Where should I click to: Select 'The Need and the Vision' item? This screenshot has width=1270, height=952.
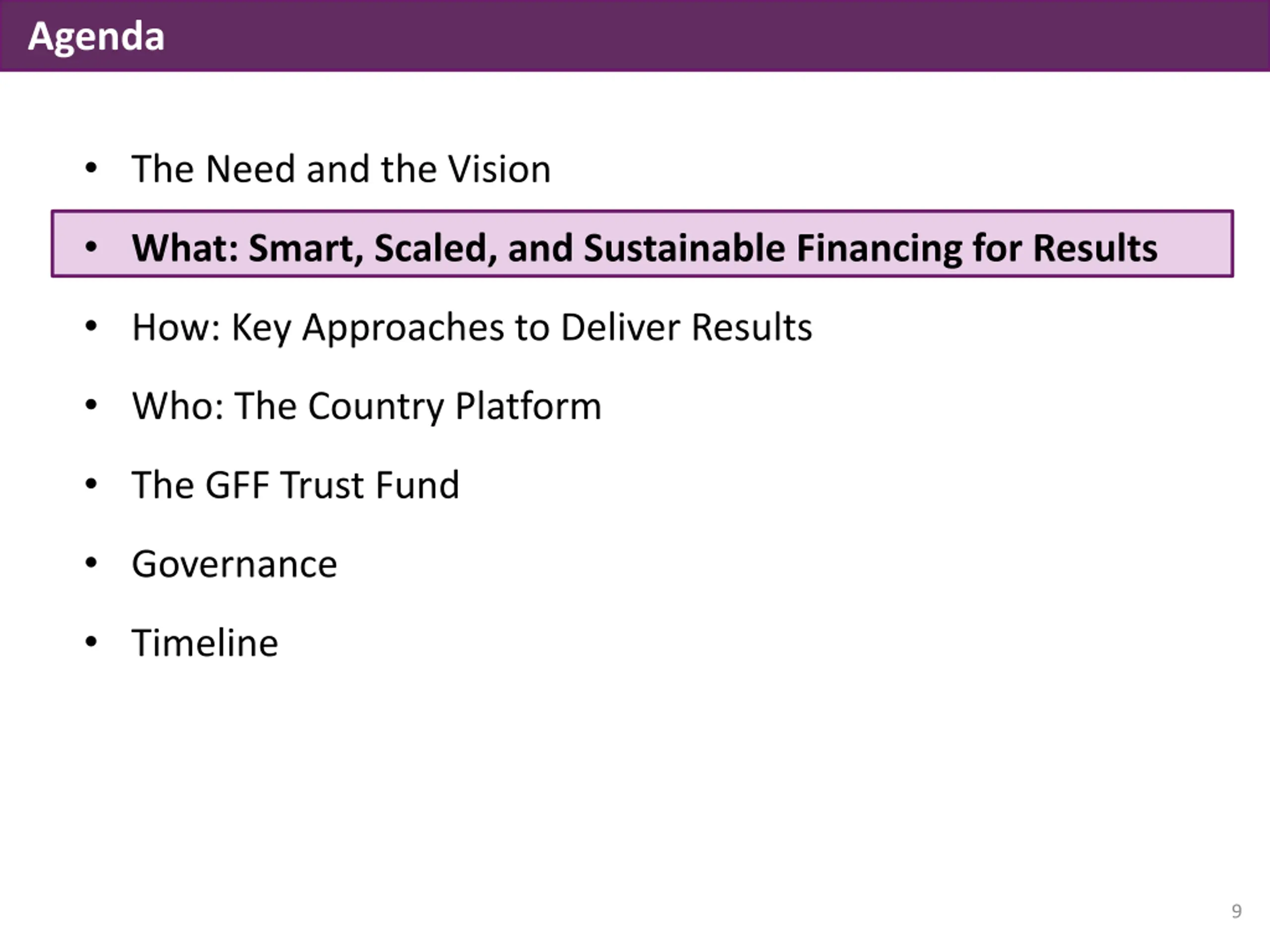(341, 169)
